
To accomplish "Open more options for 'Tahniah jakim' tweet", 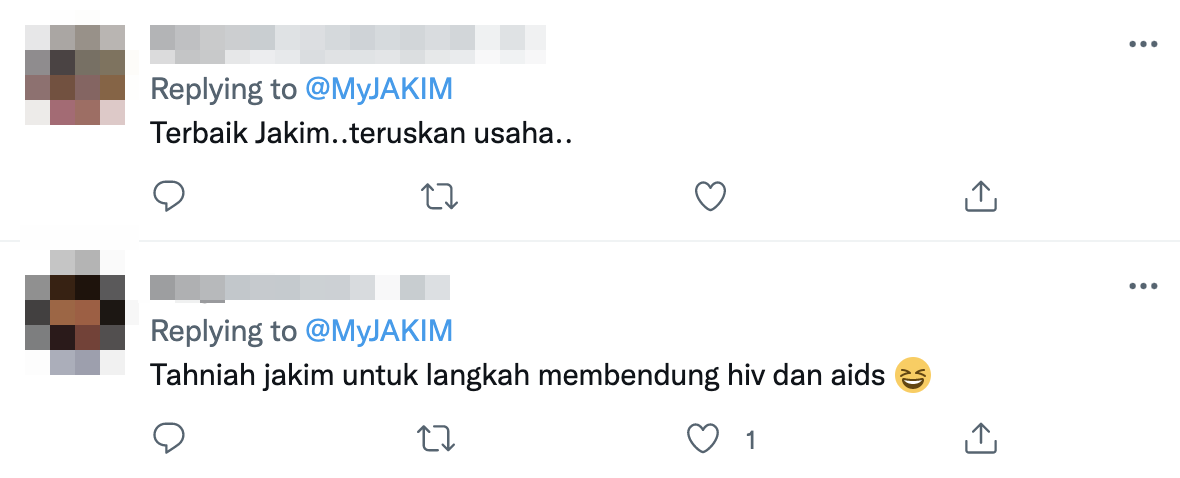I will pos(1143,287).
